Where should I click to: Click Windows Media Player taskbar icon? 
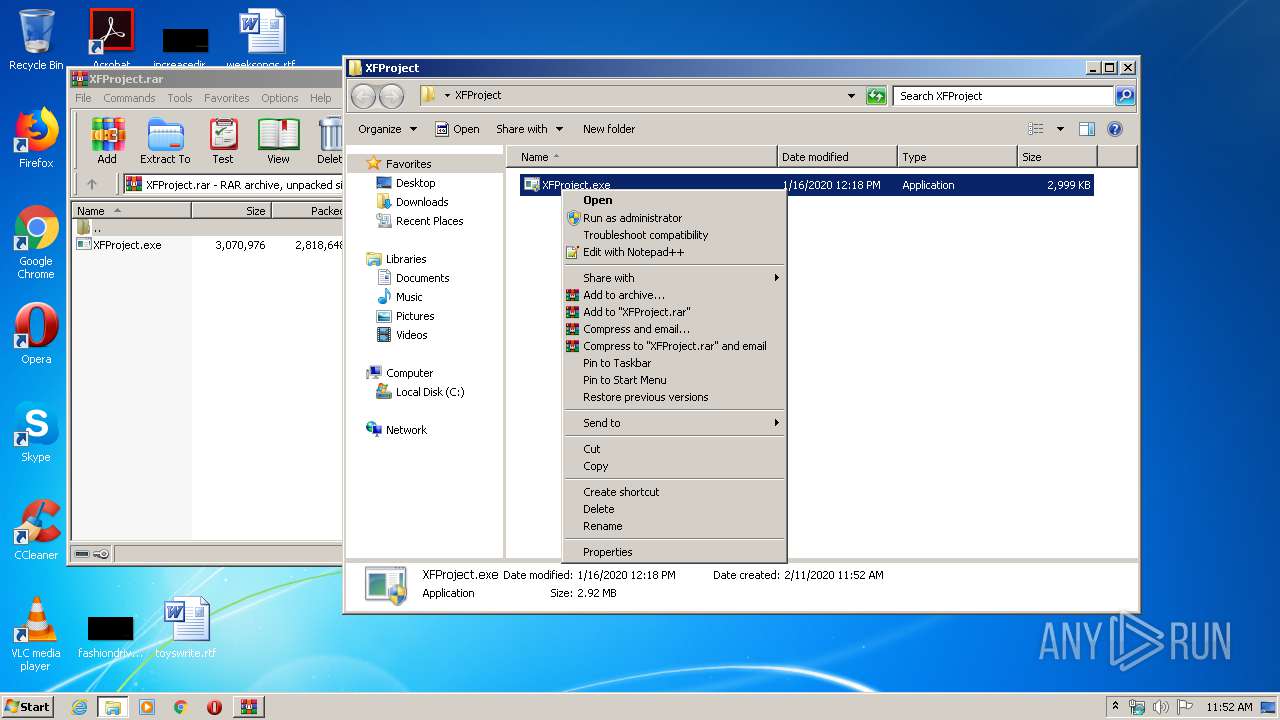[147, 707]
